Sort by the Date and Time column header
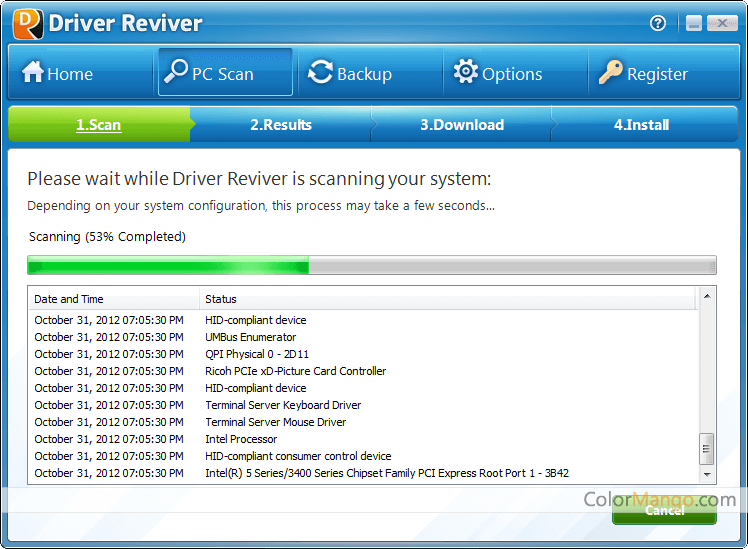The width and height of the screenshot is (748, 549). tap(114, 299)
